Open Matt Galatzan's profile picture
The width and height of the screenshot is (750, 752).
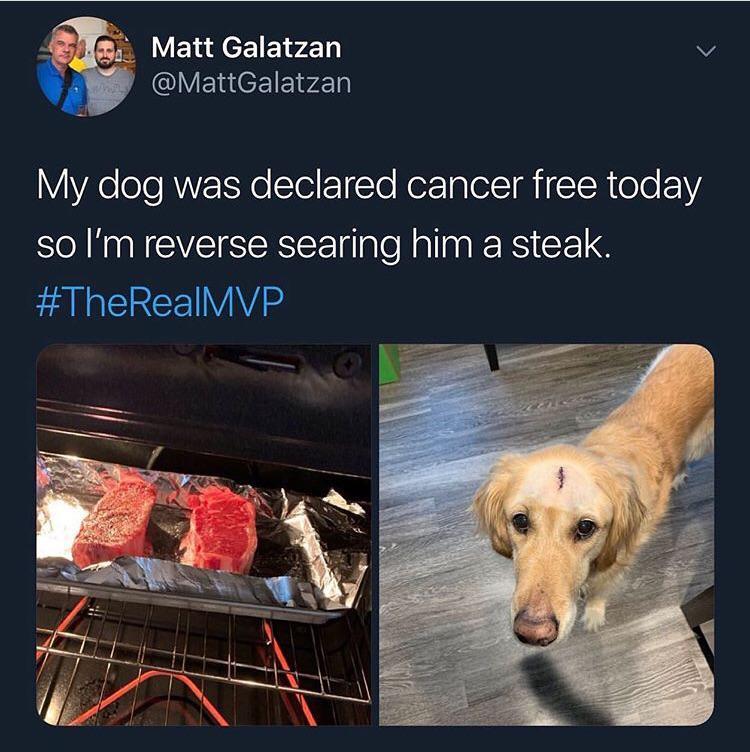[x=86, y=67]
